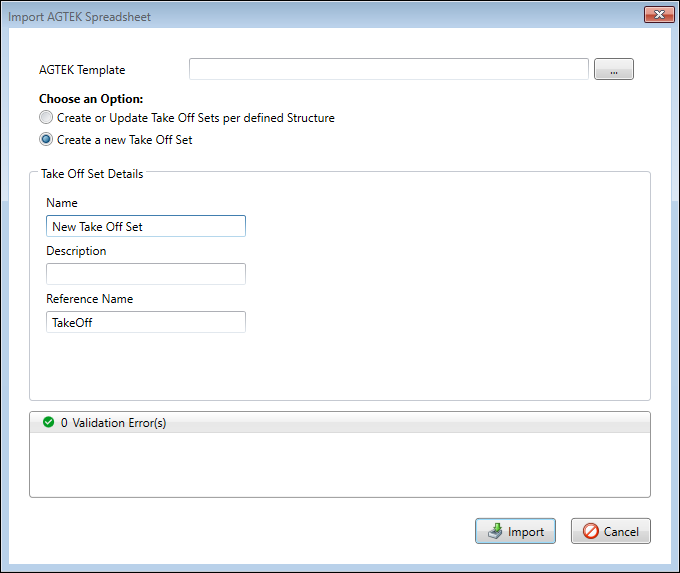Open the file browser with the ellipsis button
The width and height of the screenshot is (680, 573).
(614, 69)
